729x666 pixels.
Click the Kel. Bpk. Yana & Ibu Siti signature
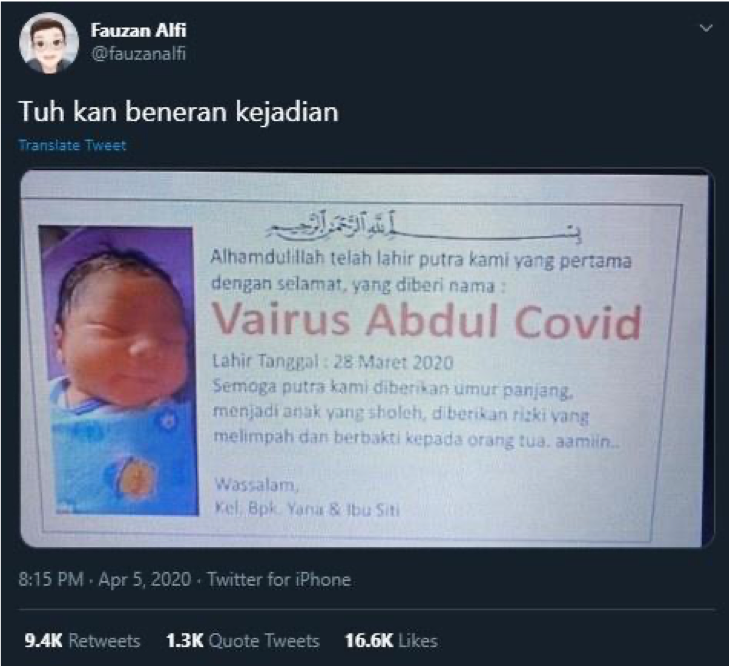click(306, 509)
